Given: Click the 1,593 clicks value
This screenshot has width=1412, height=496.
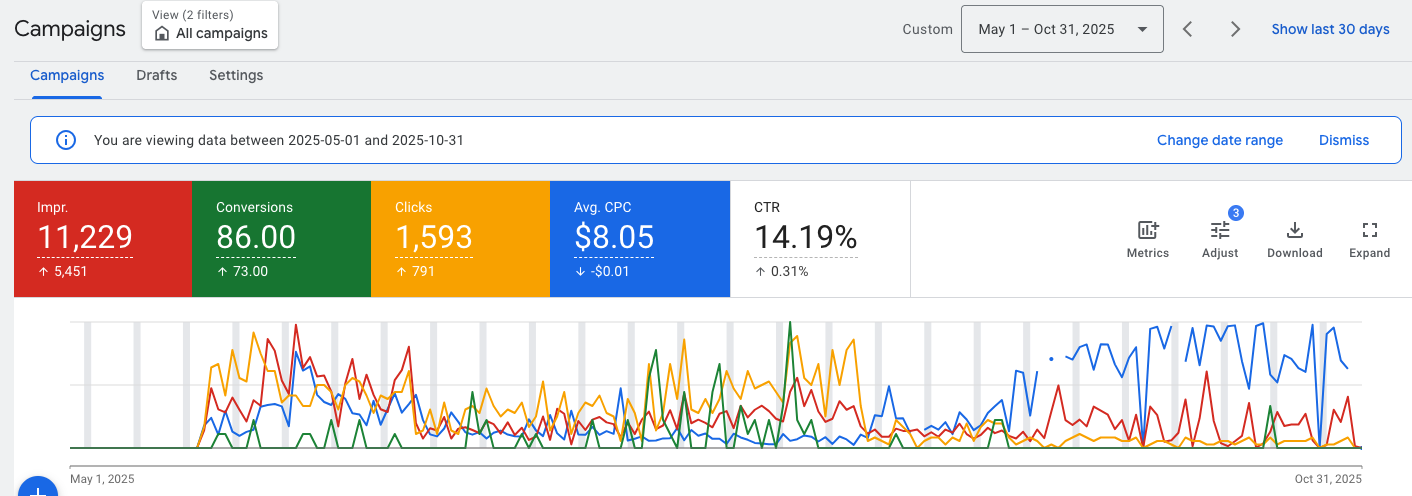Looking at the screenshot, I should point(434,237).
